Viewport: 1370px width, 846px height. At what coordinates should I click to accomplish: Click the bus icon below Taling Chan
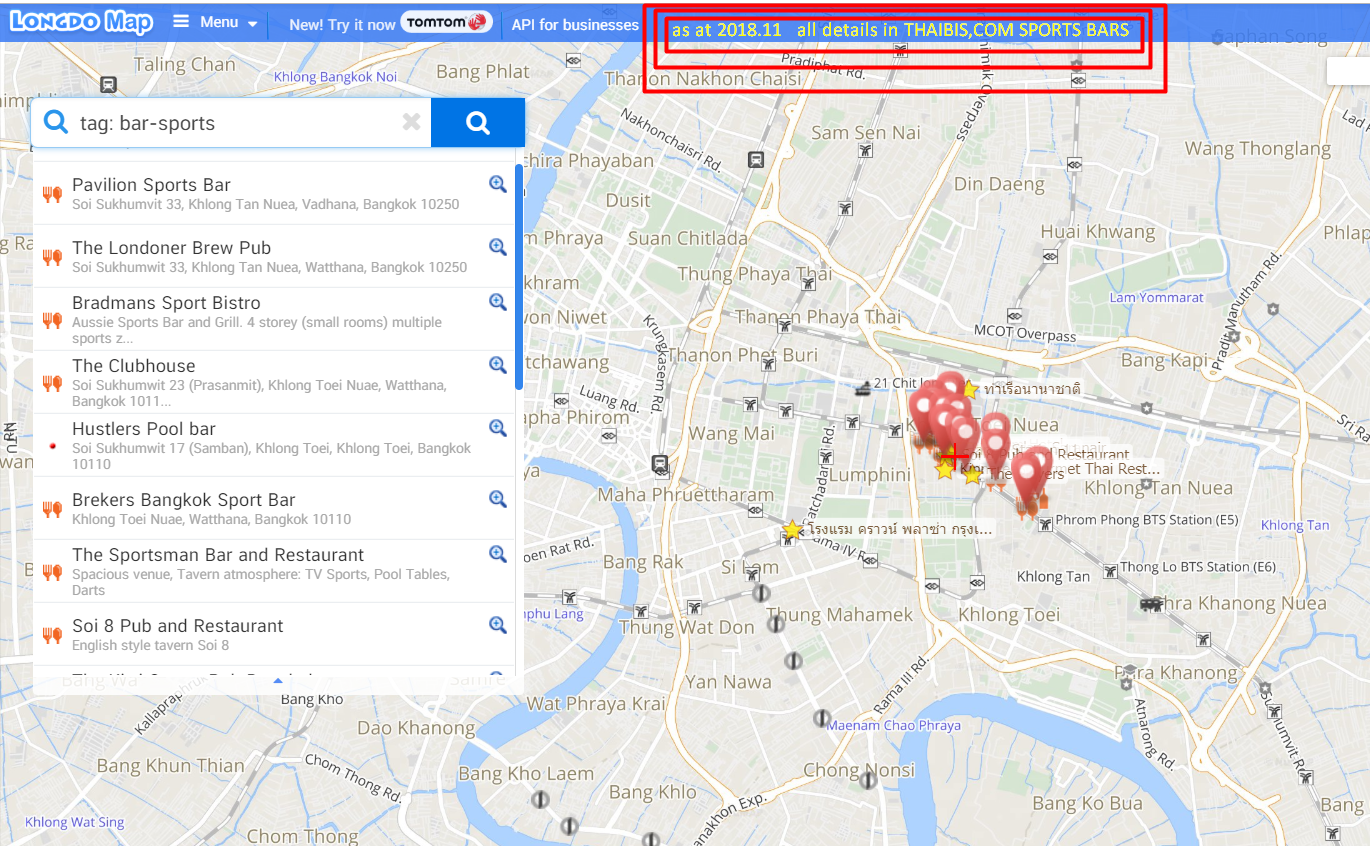coord(109,86)
